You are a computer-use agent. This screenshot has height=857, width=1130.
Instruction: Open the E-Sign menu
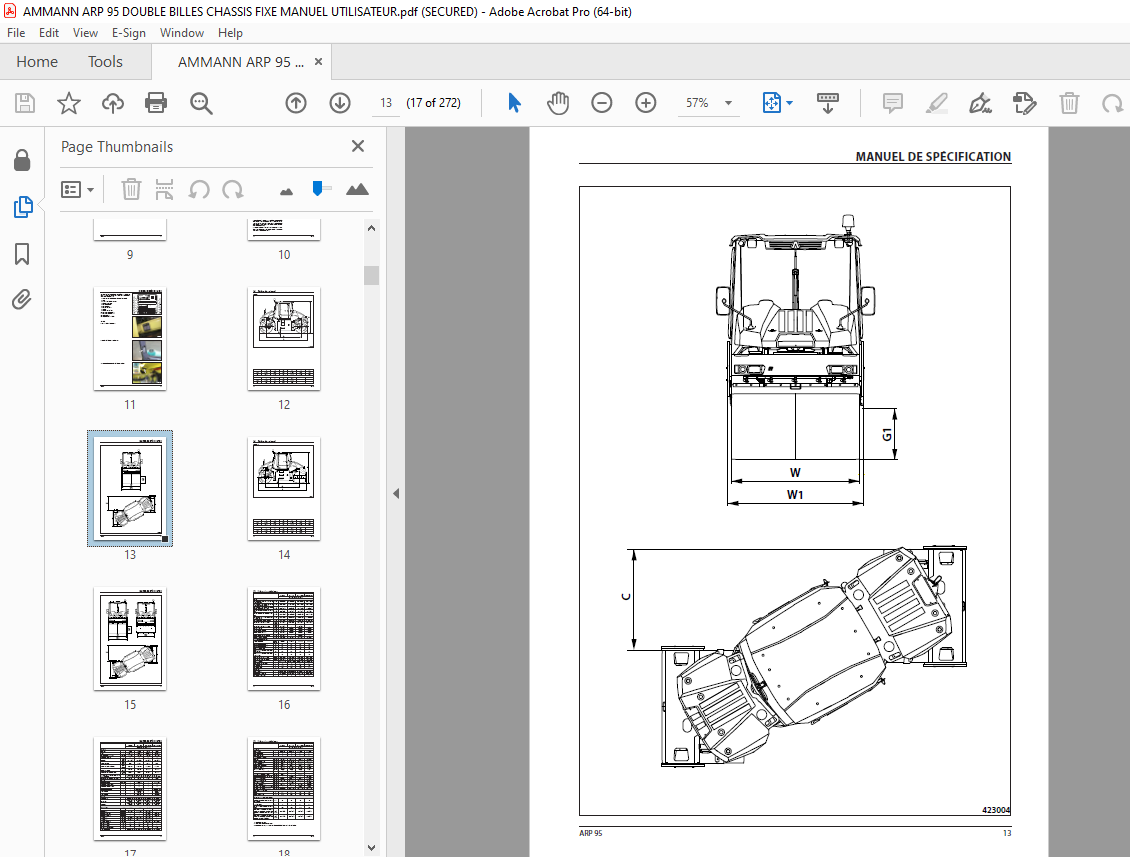(128, 33)
